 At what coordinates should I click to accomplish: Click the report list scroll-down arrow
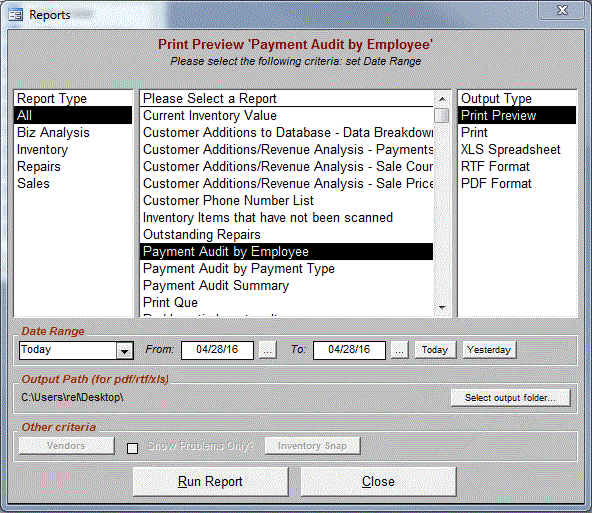coord(442,308)
